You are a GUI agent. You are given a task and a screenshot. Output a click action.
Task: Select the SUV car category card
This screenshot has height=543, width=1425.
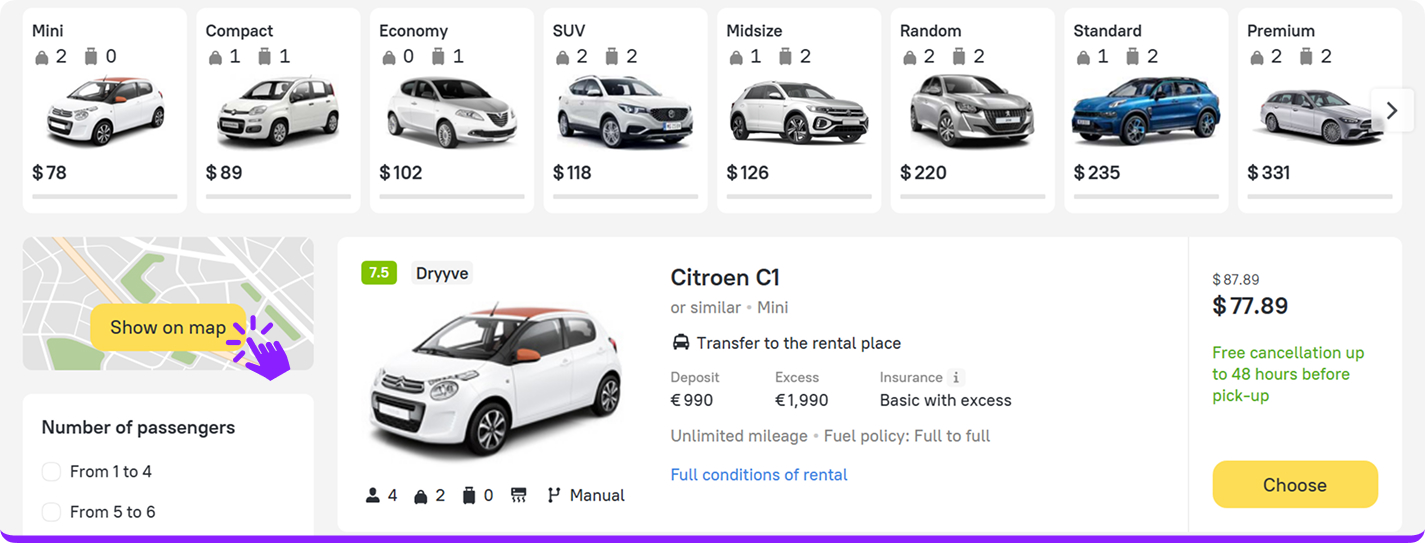click(625, 110)
